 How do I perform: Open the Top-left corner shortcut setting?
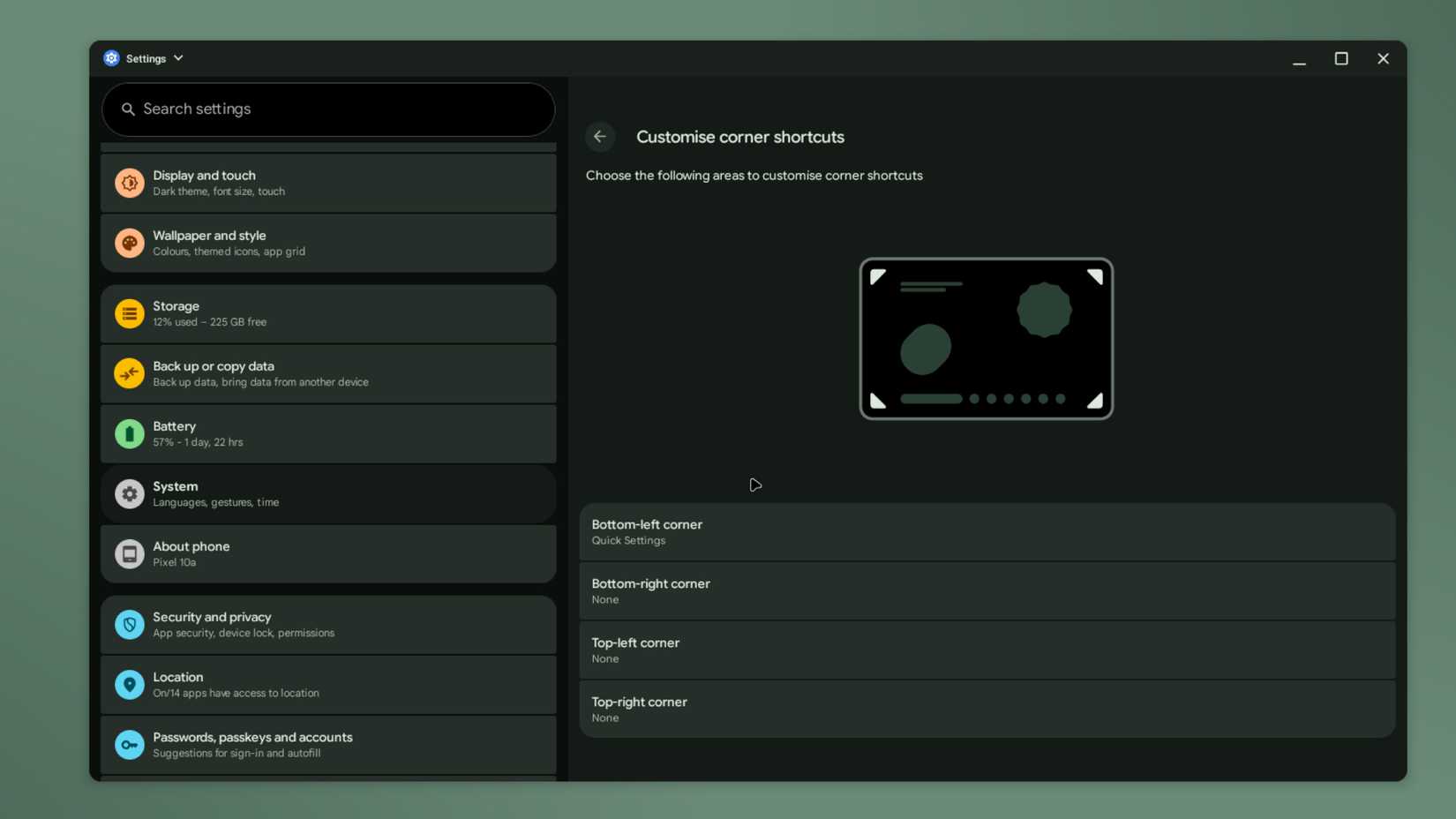[x=987, y=650]
